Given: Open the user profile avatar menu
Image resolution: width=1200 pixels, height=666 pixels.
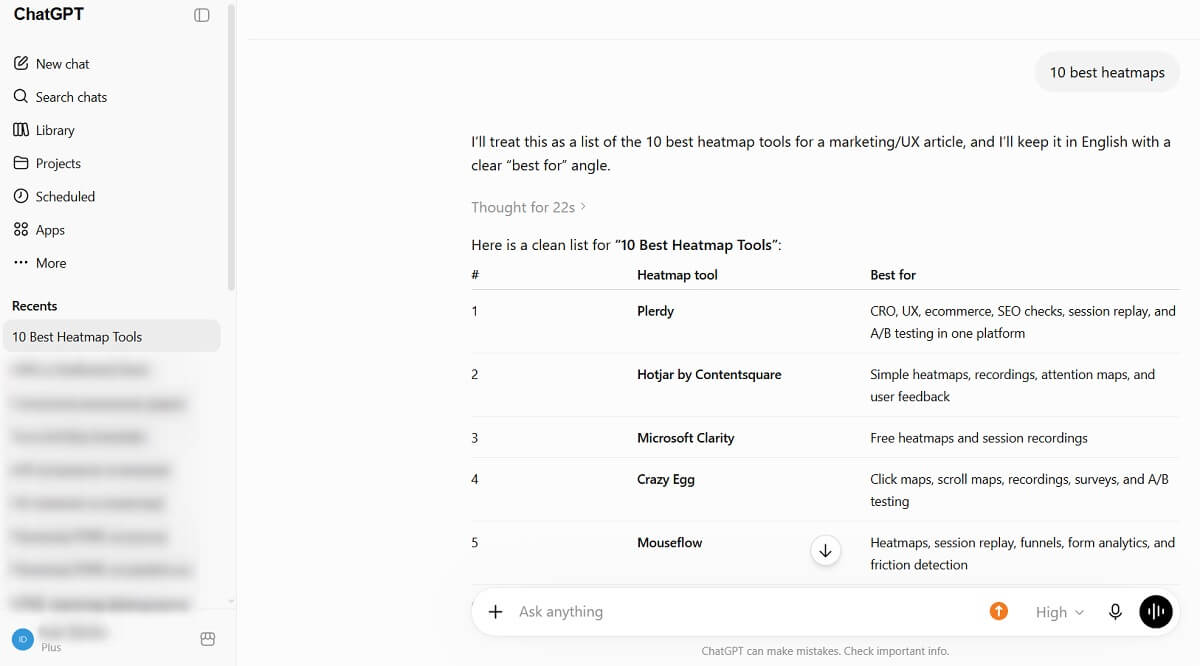Looking at the screenshot, I should [x=21, y=638].
